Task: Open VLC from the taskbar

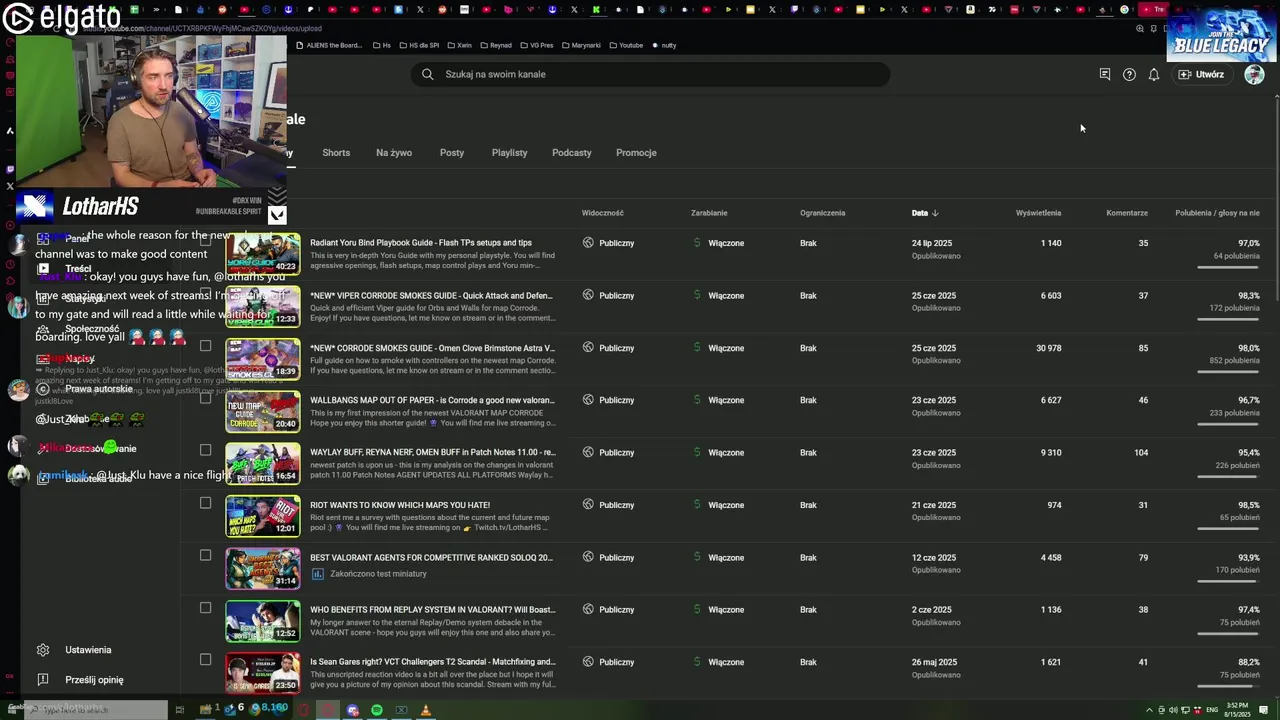Action: [x=425, y=710]
